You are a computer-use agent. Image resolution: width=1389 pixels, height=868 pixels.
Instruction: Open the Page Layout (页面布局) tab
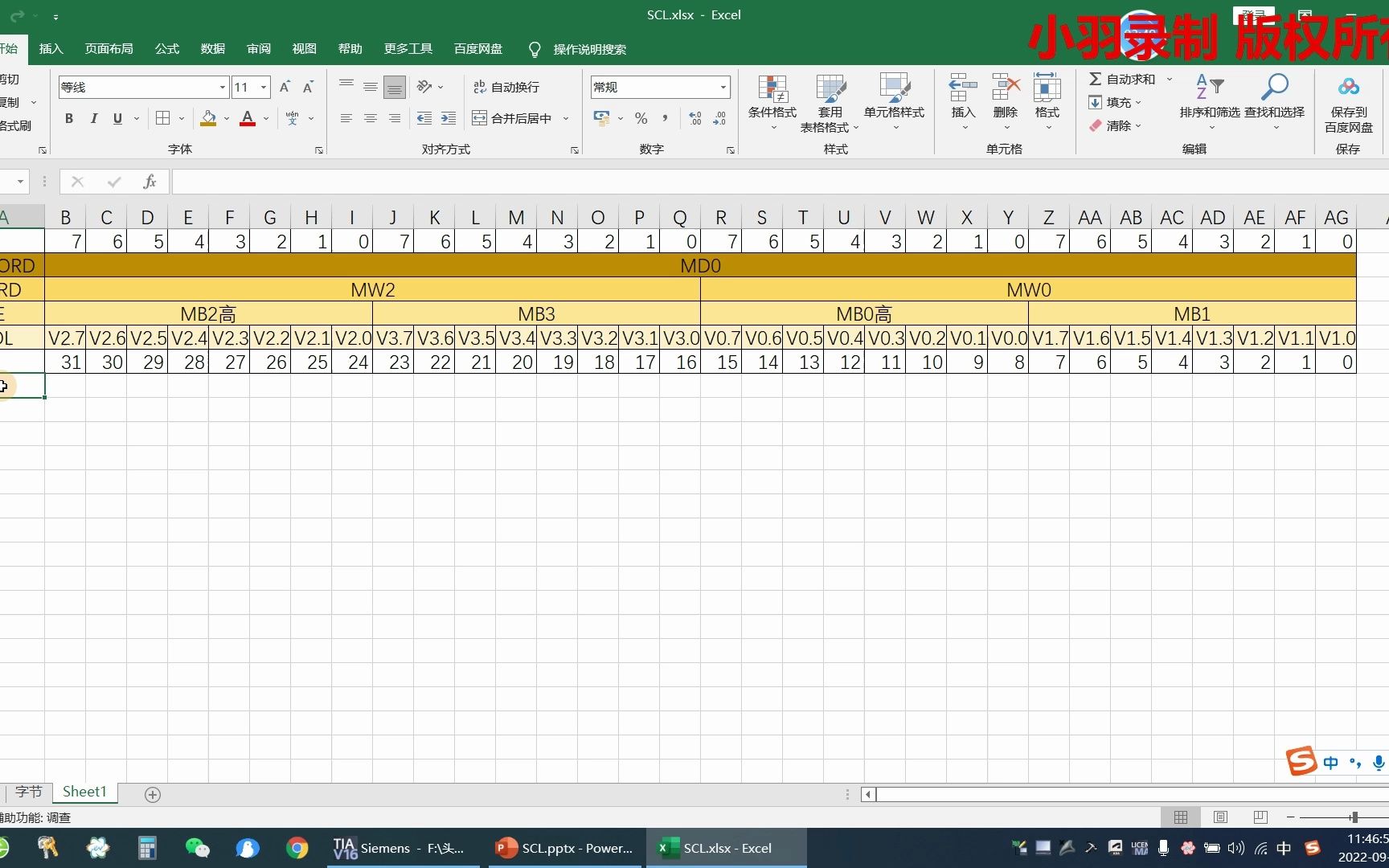coord(109,49)
